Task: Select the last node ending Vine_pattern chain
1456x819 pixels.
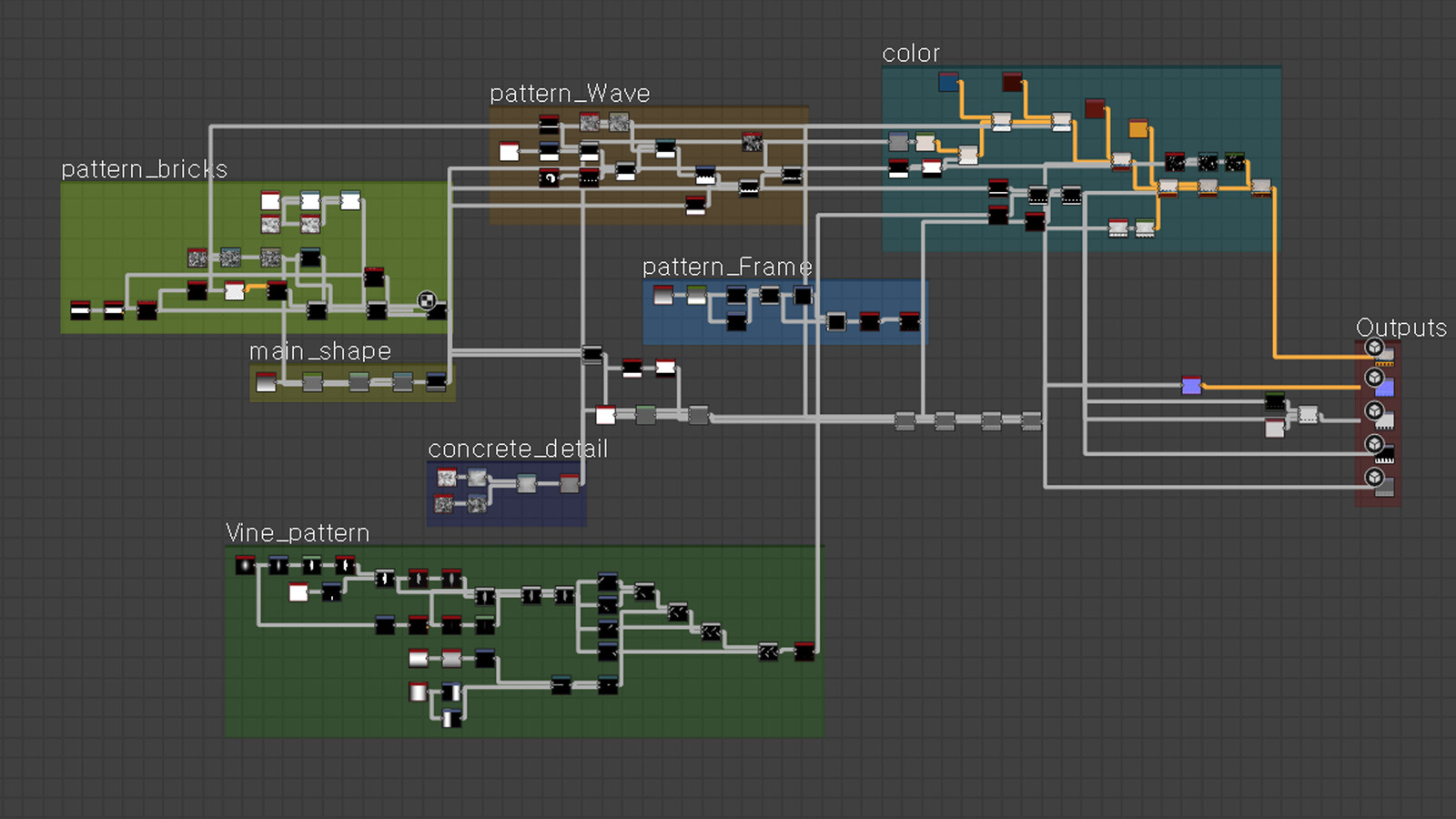Action: pos(804,651)
